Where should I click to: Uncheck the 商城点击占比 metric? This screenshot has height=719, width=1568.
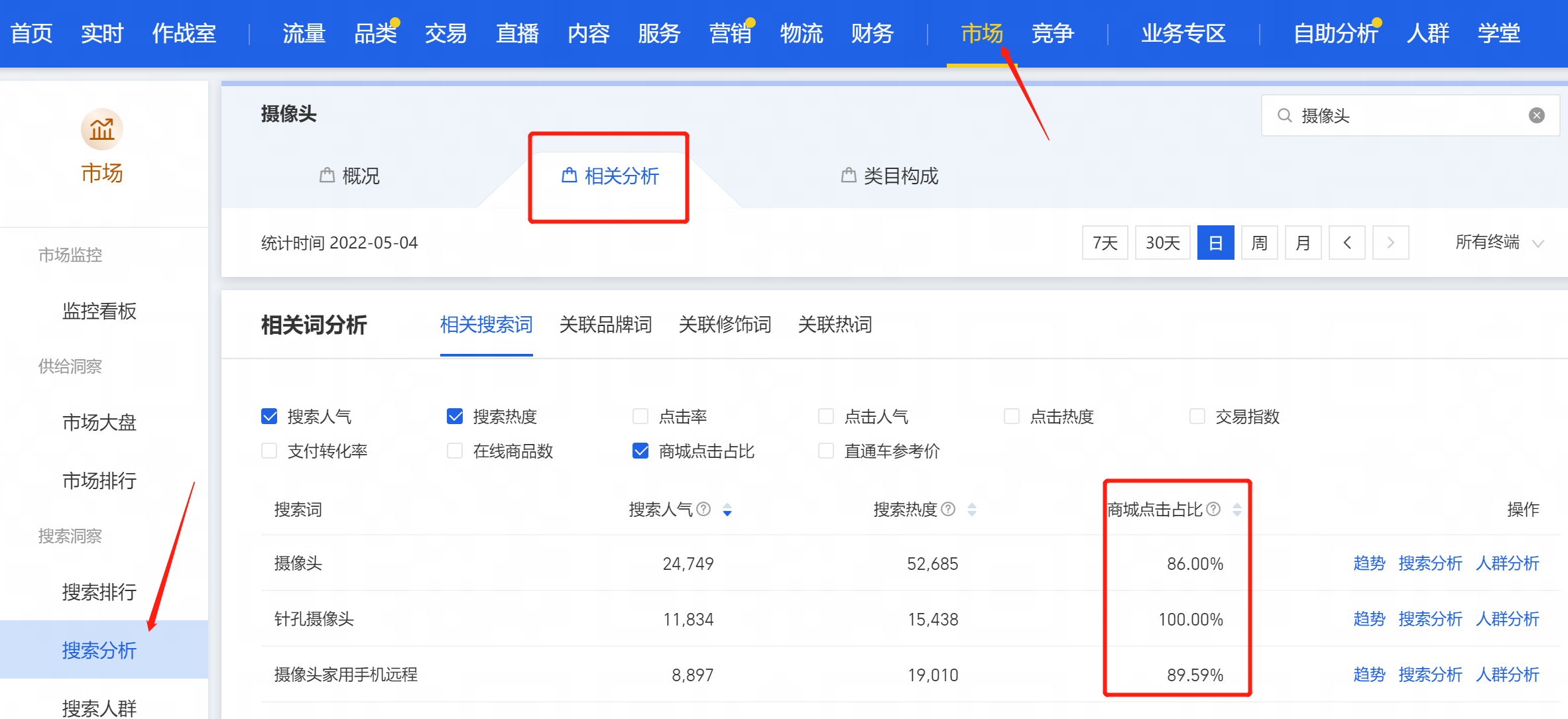640,451
